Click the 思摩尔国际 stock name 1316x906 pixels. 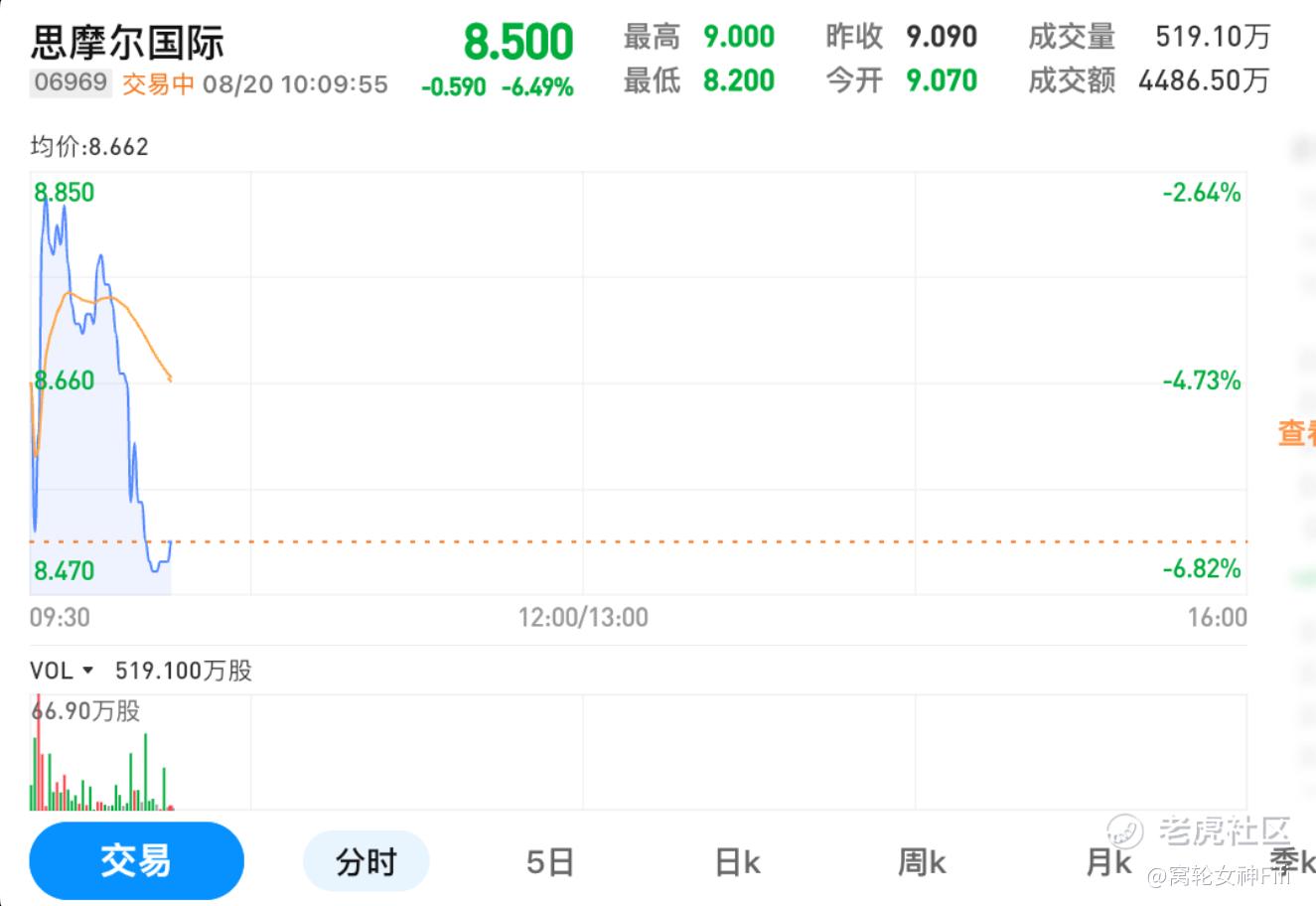[127, 43]
